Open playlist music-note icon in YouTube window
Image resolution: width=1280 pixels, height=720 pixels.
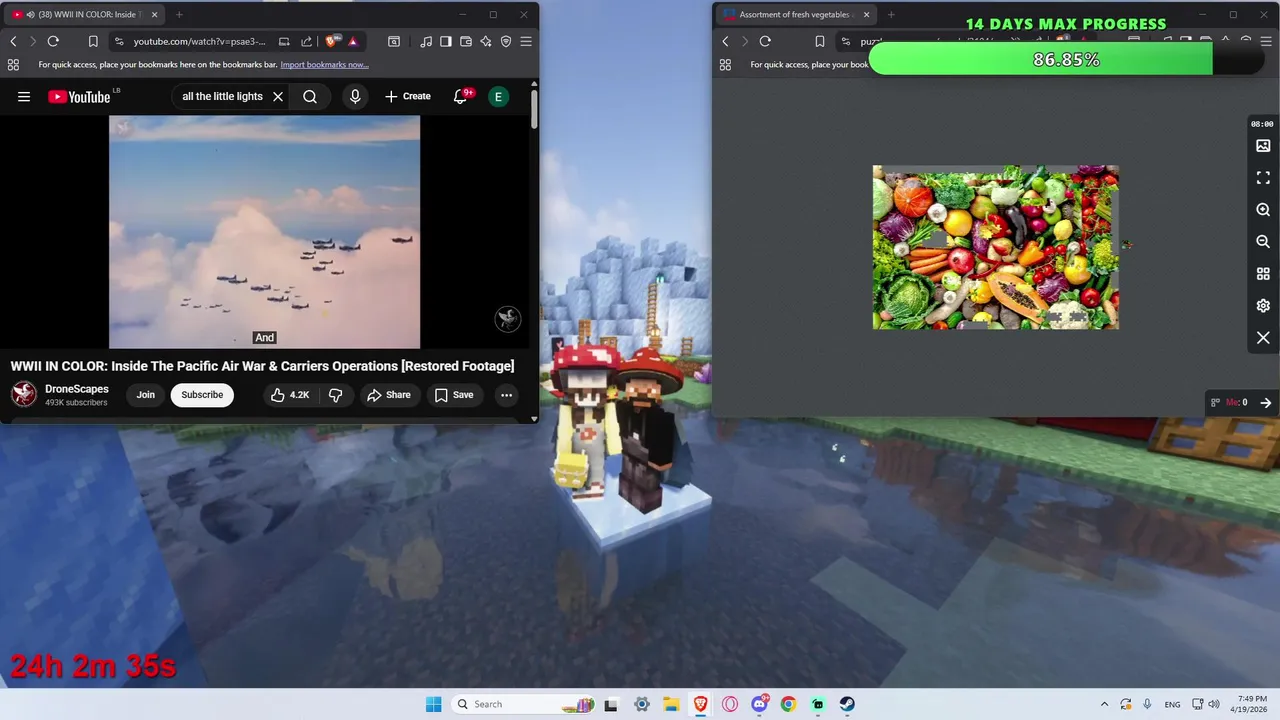[x=427, y=41]
